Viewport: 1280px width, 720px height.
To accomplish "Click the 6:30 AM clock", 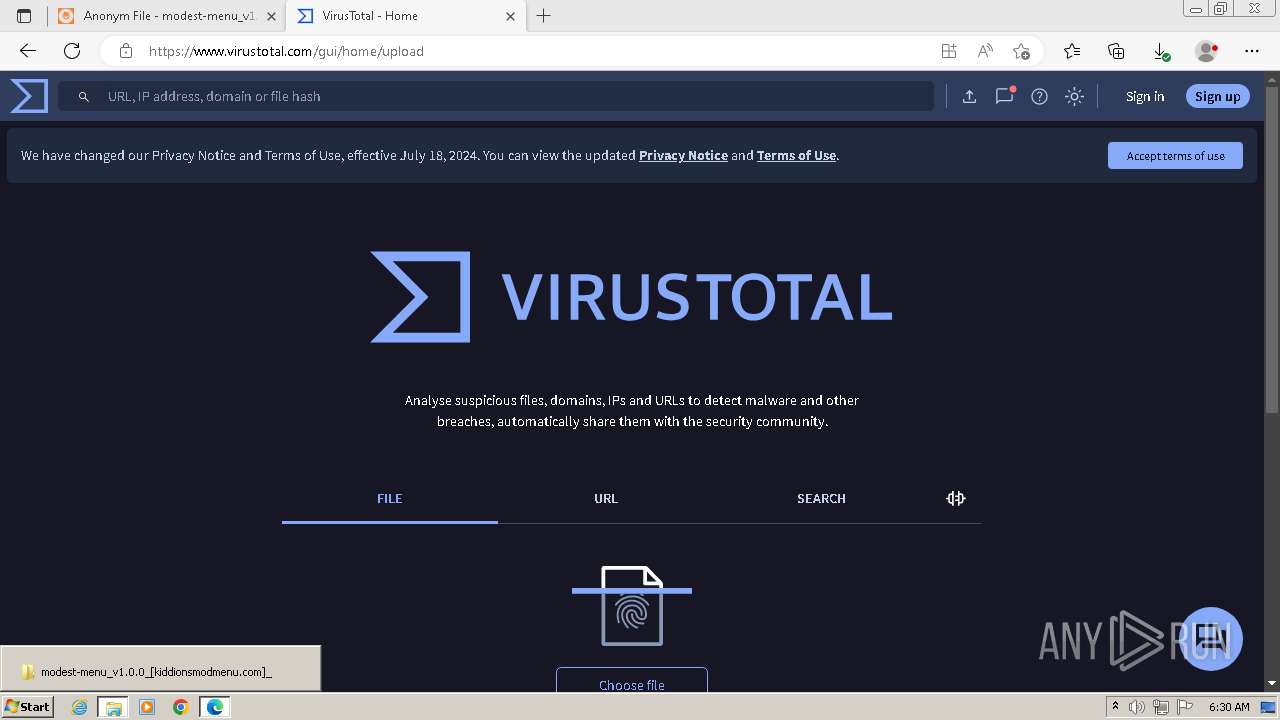I will coord(1229,707).
